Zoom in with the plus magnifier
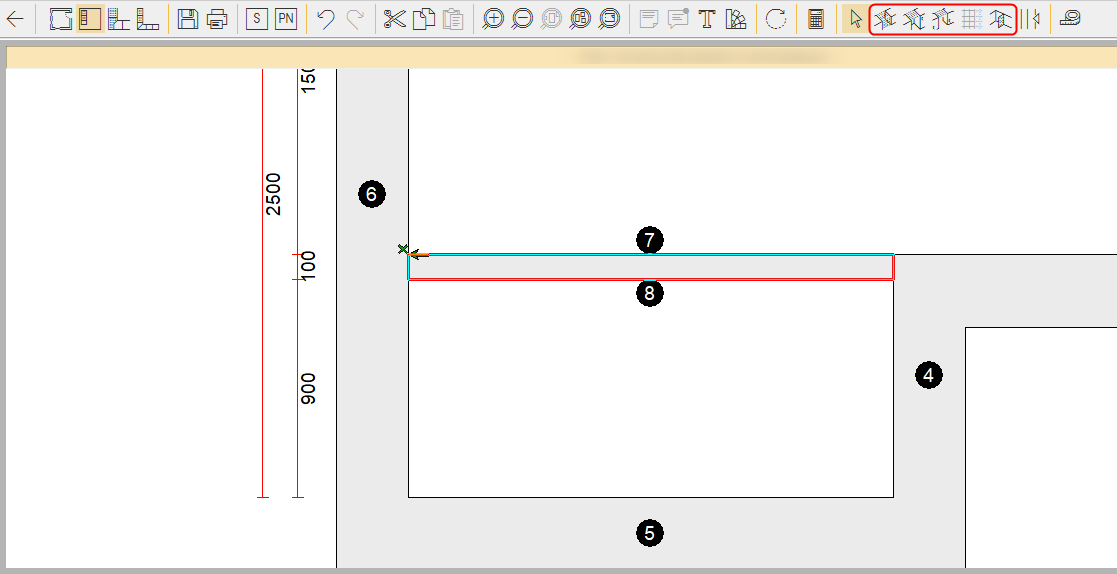The width and height of the screenshot is (1117, 574). [492, 19]
